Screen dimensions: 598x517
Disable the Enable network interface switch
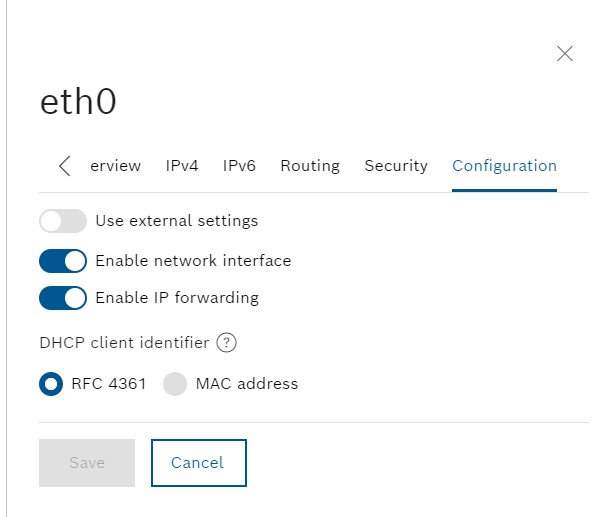click(63, 261)
